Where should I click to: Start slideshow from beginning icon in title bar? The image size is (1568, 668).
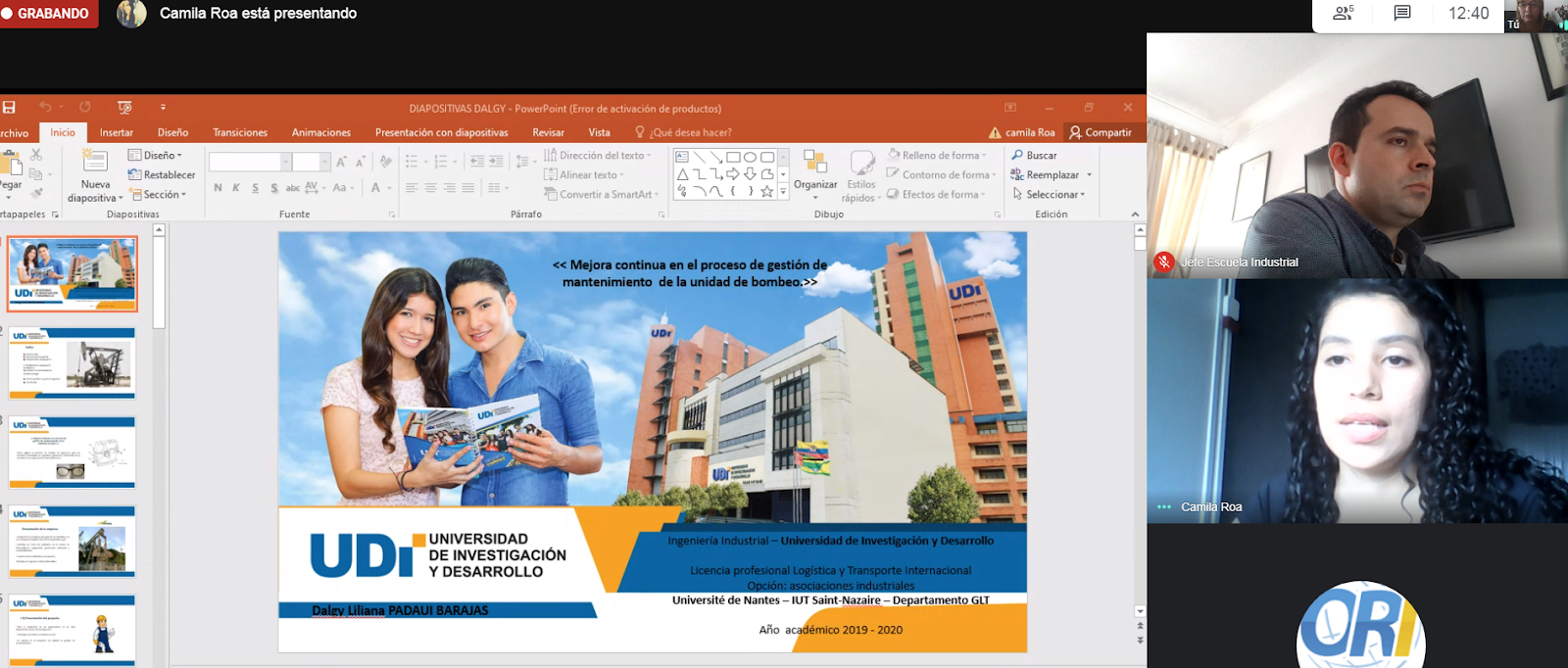(x=124, y=107)
